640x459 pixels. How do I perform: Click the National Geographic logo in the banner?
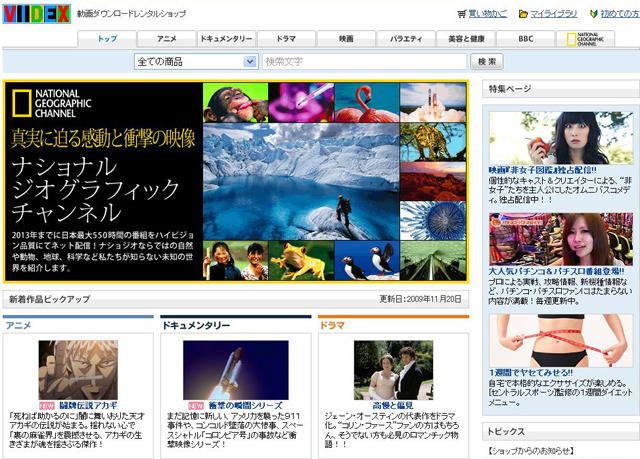[51, 104]
